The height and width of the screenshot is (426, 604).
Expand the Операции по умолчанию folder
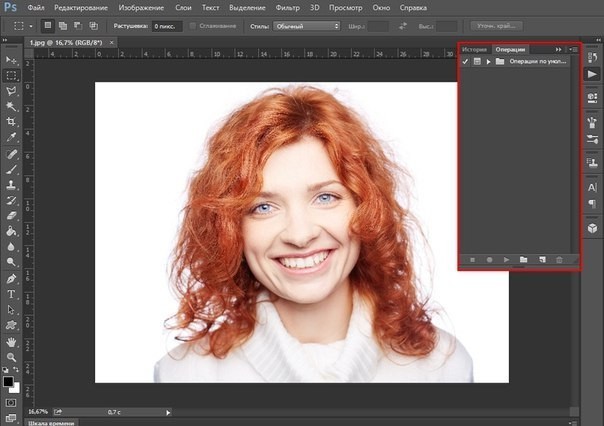(x=488, y=61)
